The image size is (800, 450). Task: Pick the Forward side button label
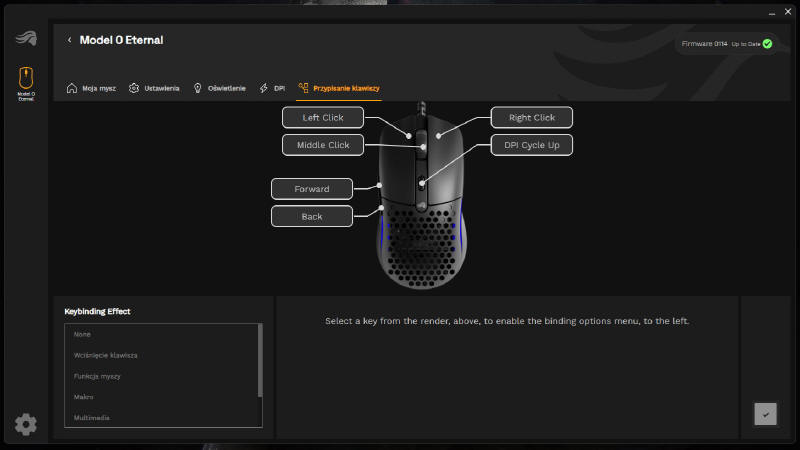[x=311, y=188]
